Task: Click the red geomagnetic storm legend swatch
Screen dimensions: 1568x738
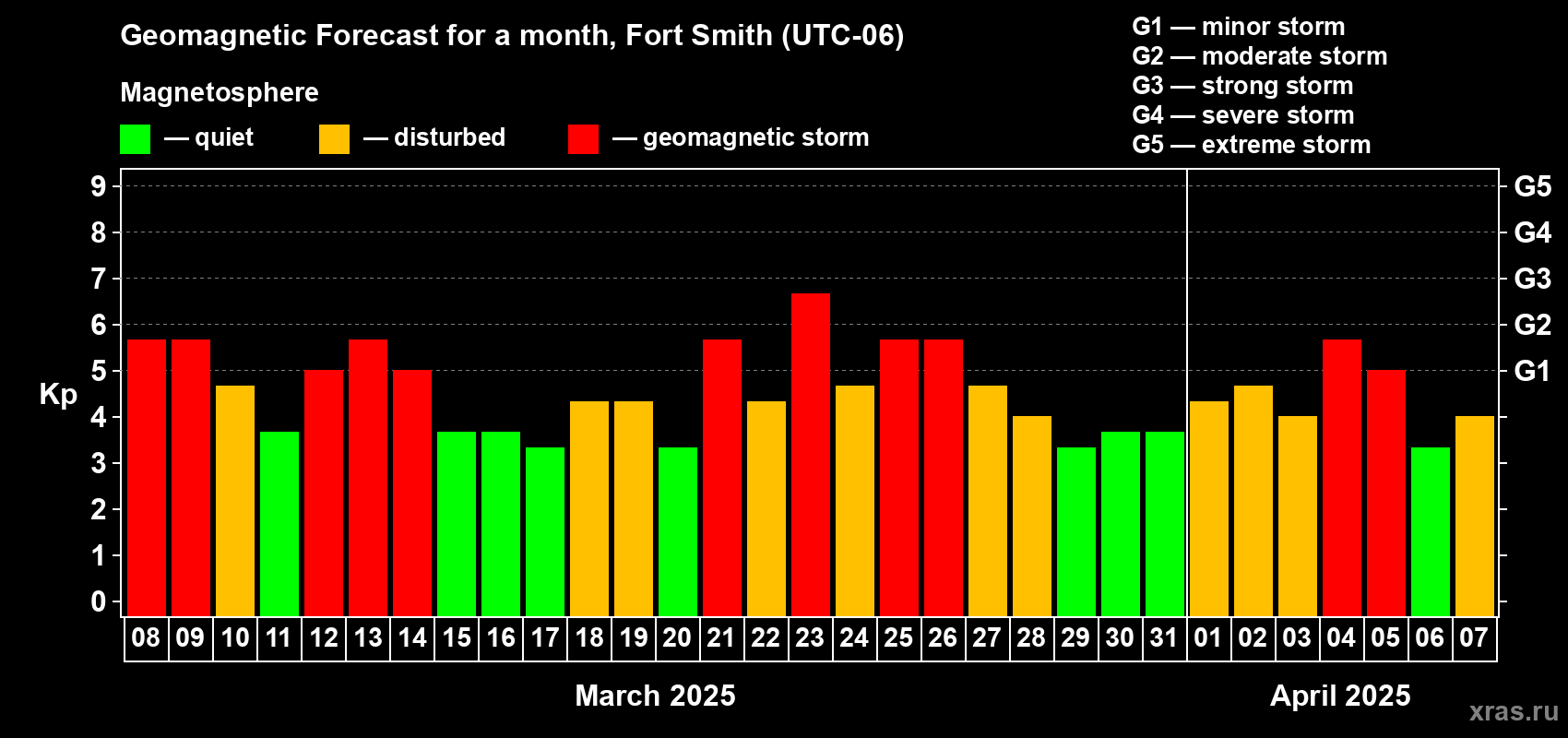Action: pos(583,139)
